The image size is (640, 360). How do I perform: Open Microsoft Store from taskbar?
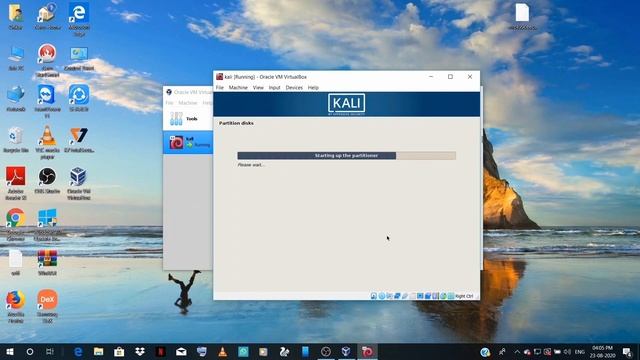[x=119, y=351]
